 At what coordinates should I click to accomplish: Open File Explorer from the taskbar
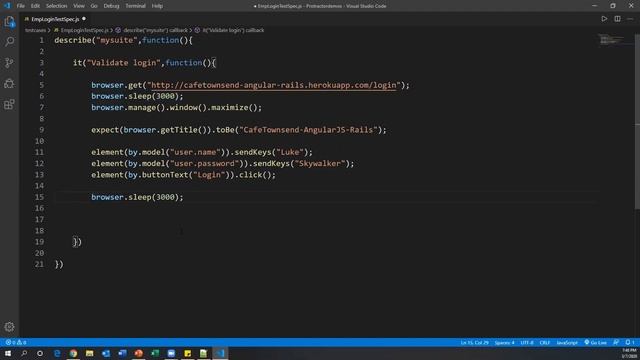tap(90, 353)
